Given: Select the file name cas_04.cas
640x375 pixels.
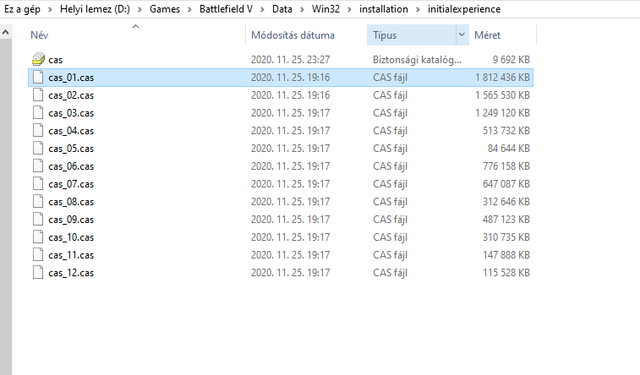Looking at the screenshot, I should (71, 131).
